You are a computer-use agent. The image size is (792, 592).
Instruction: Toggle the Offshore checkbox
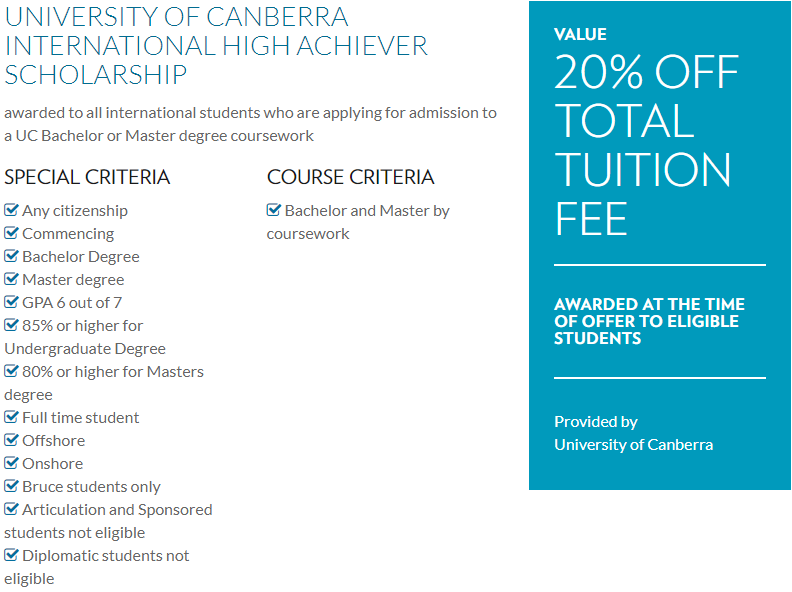point(11,440)
